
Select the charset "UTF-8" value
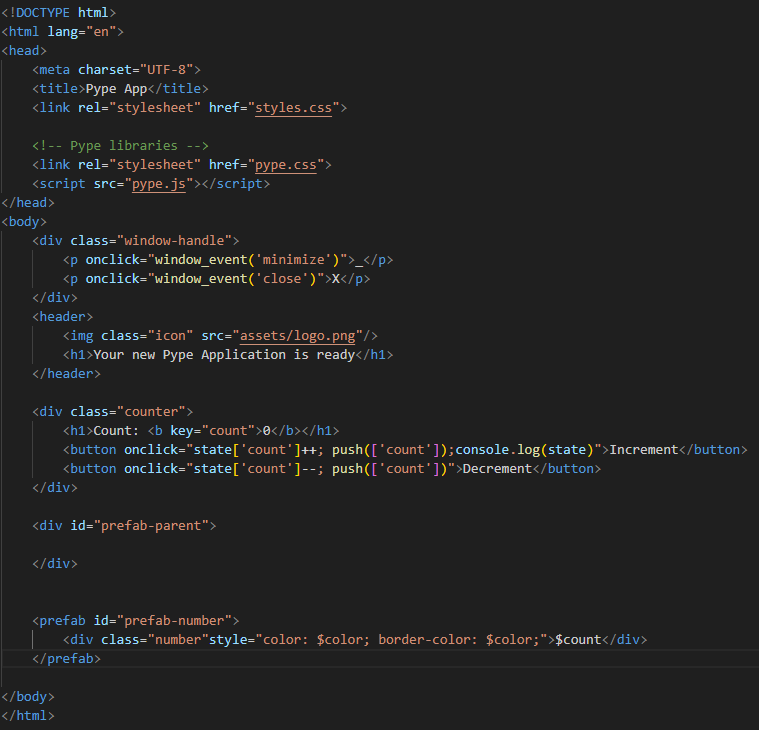[x=167, y=70]
